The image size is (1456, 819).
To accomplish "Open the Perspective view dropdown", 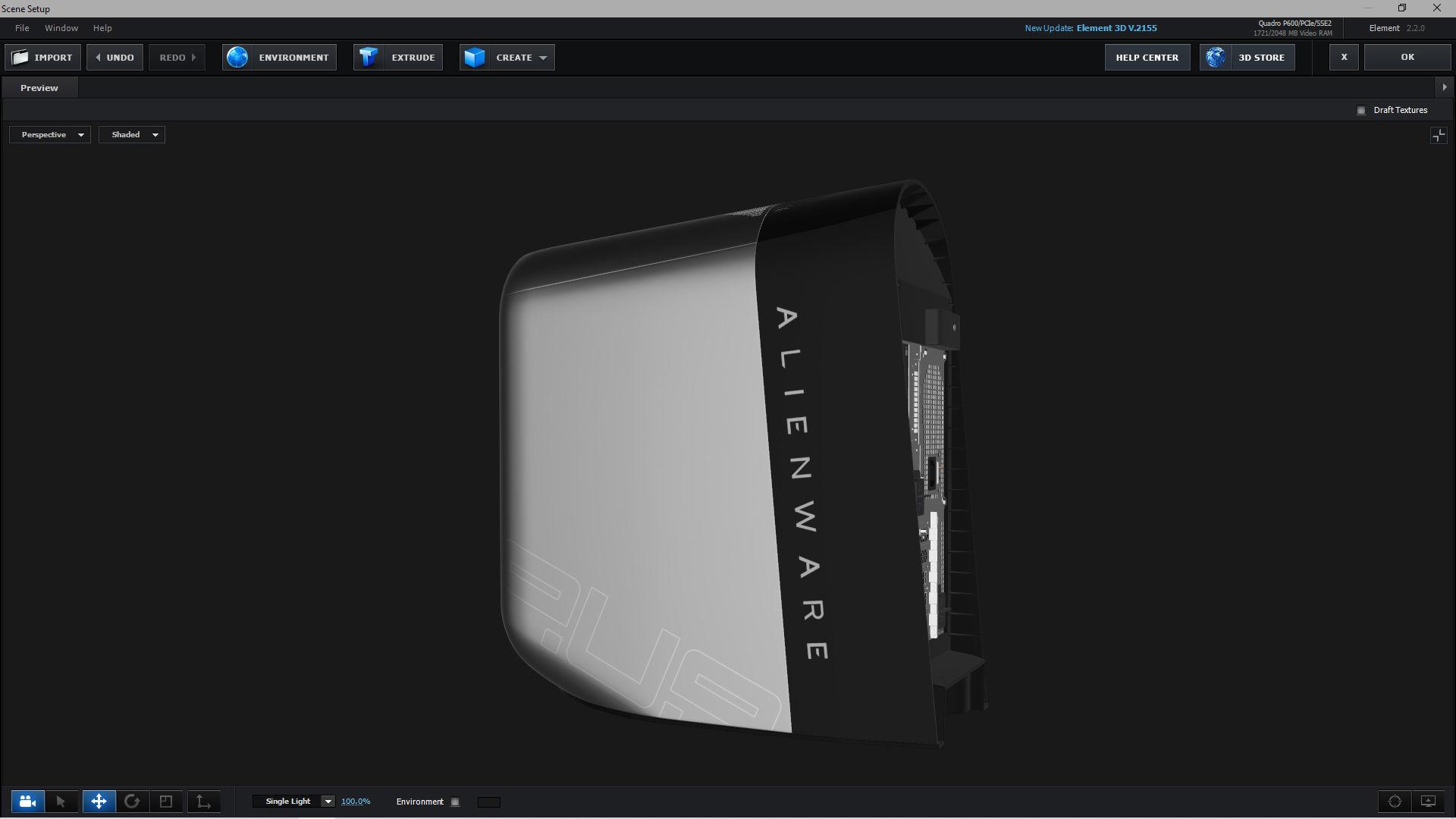I will tap(50, 135).
